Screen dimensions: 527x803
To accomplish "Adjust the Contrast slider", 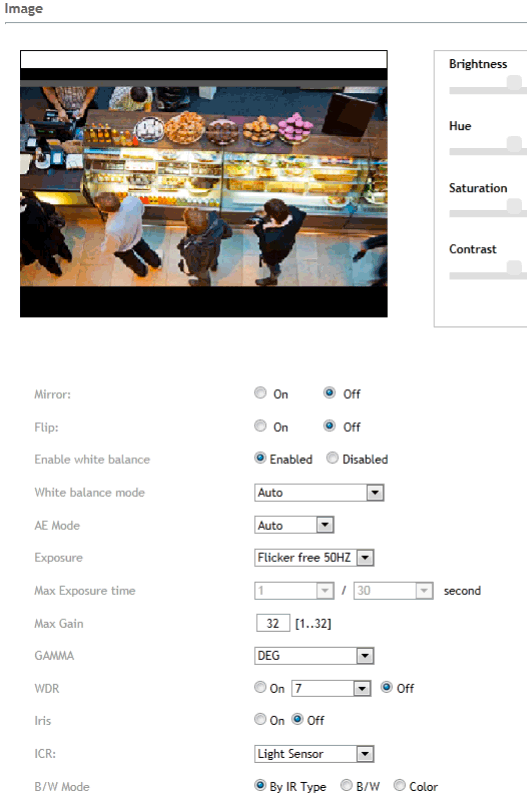I will [x=514, y=268].
